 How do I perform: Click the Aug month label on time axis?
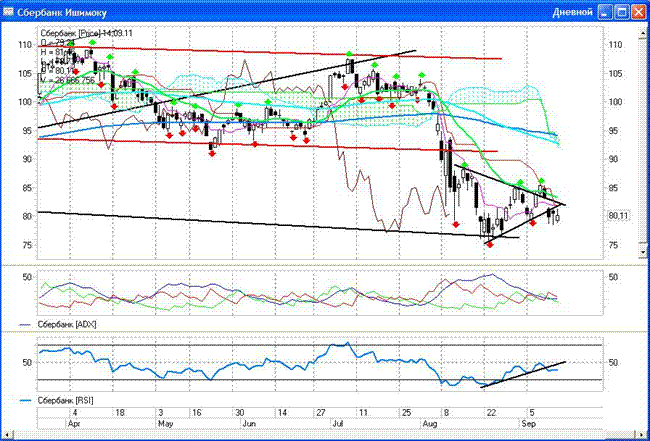(430, 424)
